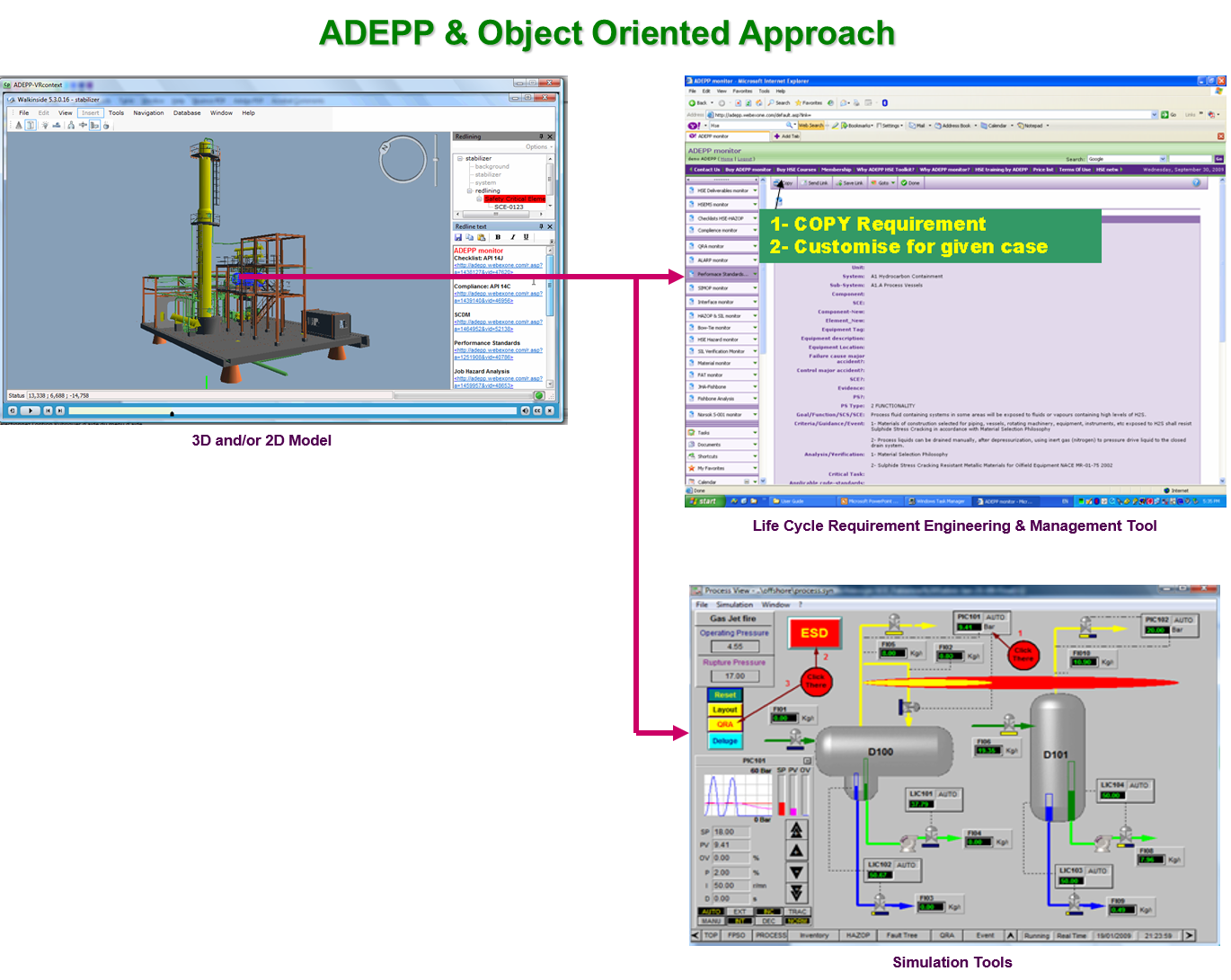Collapse the stabilizer root node in Redlining tree
Viewport: 1231px width, 980px height.
(x=460, y=158)
